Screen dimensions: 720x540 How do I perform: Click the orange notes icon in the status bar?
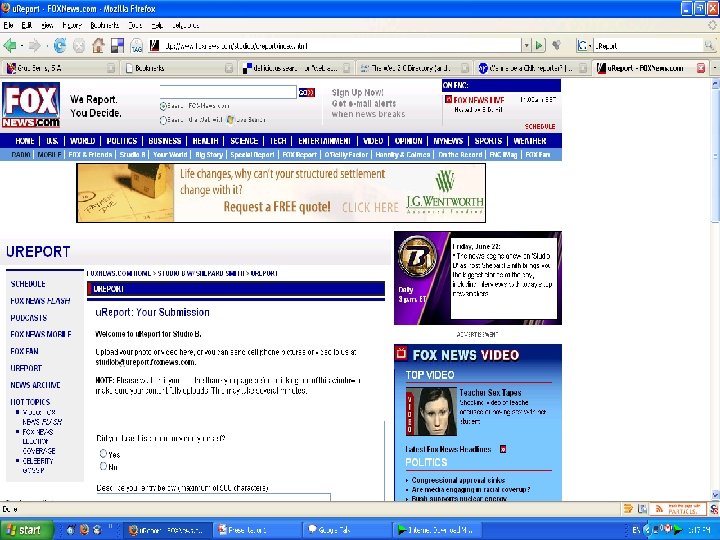tap(628, 509)
